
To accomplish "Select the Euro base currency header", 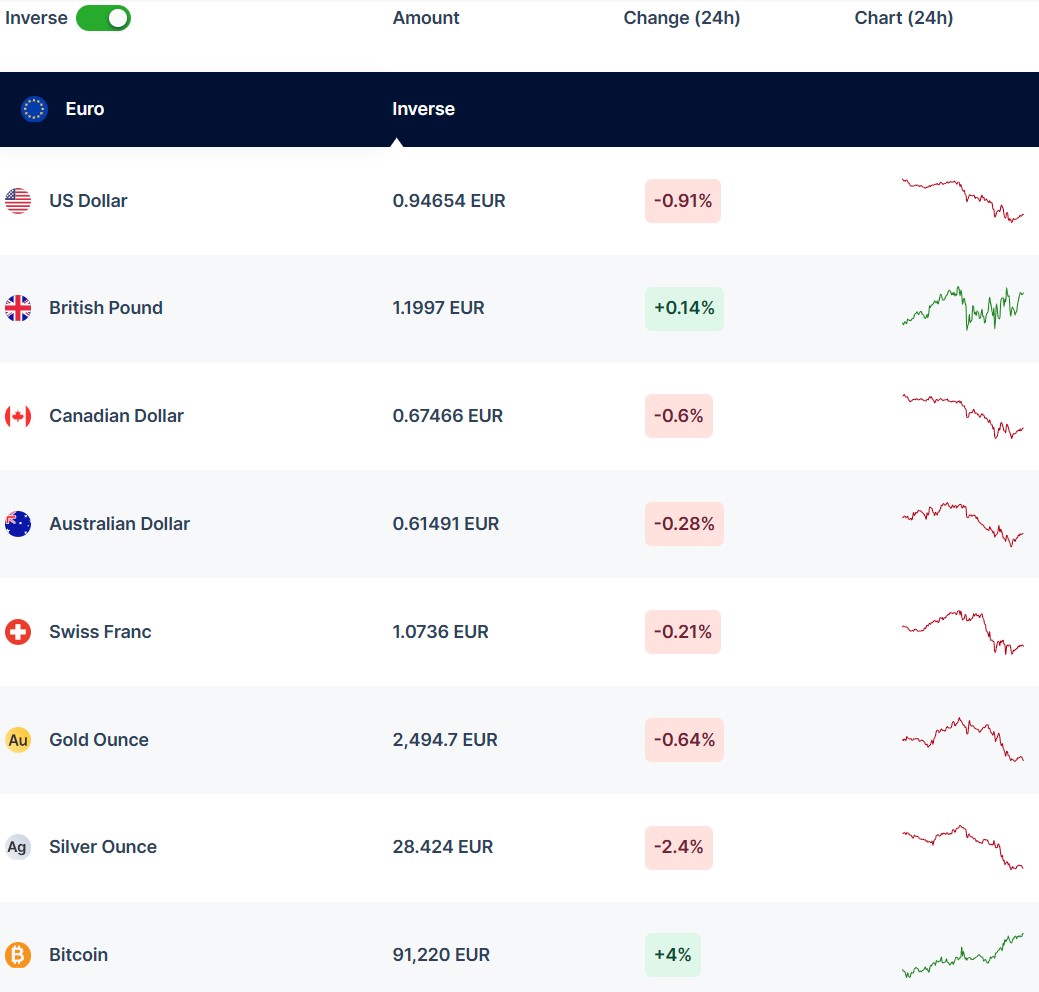I will tap(85, 109).
